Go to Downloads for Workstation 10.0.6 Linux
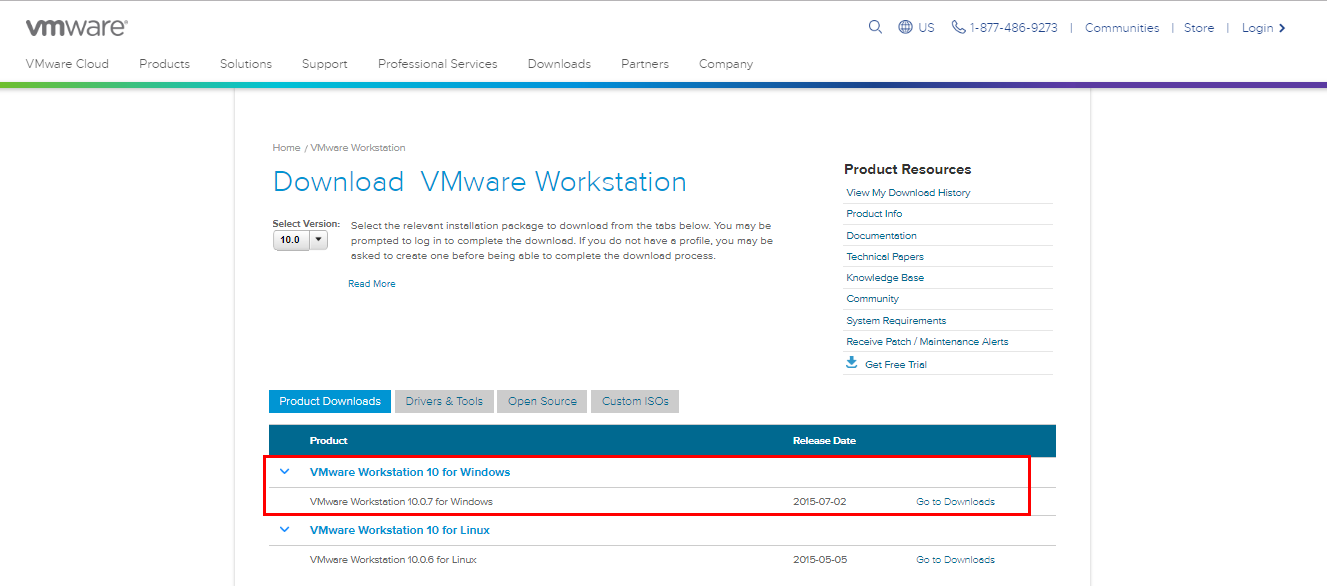The height and width of the screenshot is (586, 1327). [x=955, y=560]
